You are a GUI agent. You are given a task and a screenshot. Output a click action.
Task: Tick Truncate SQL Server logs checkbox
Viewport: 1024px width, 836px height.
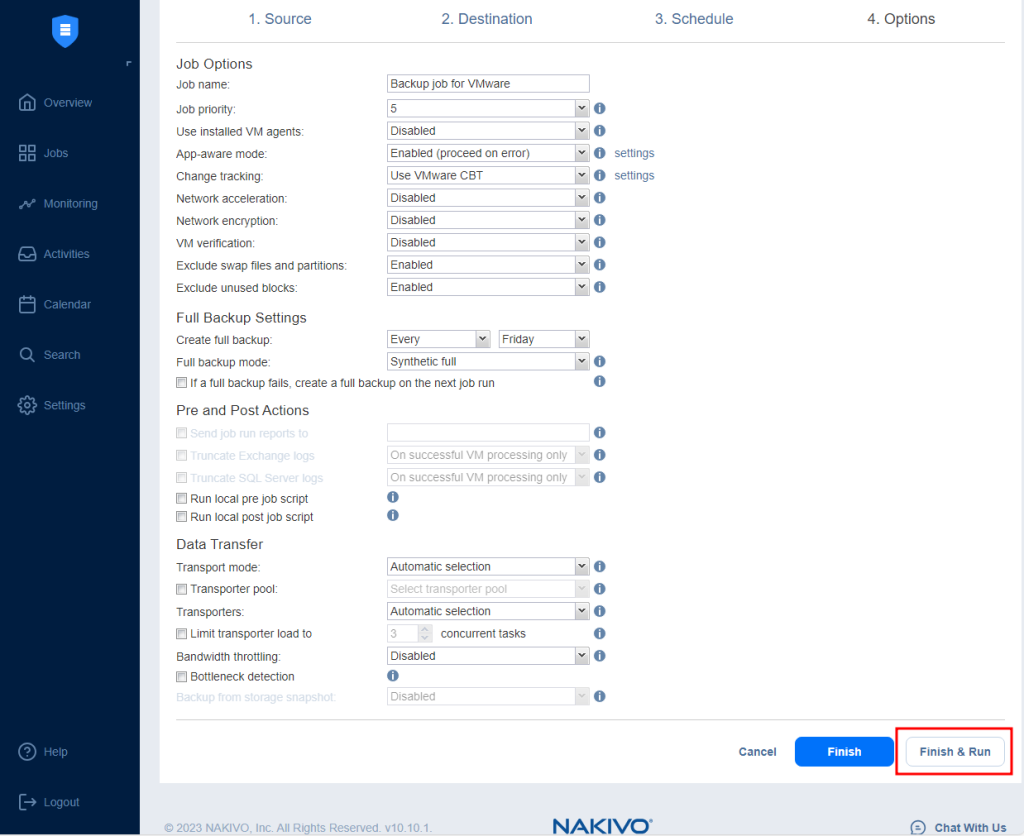pyautogui.click(x=182, y=477)
